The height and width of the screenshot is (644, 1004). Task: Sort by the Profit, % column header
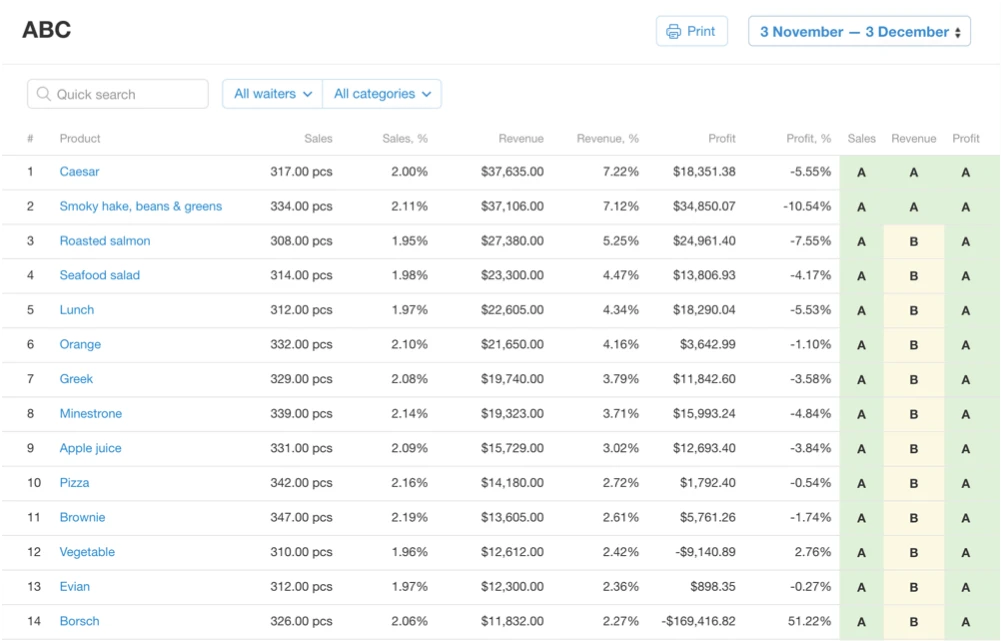(809, 138)
